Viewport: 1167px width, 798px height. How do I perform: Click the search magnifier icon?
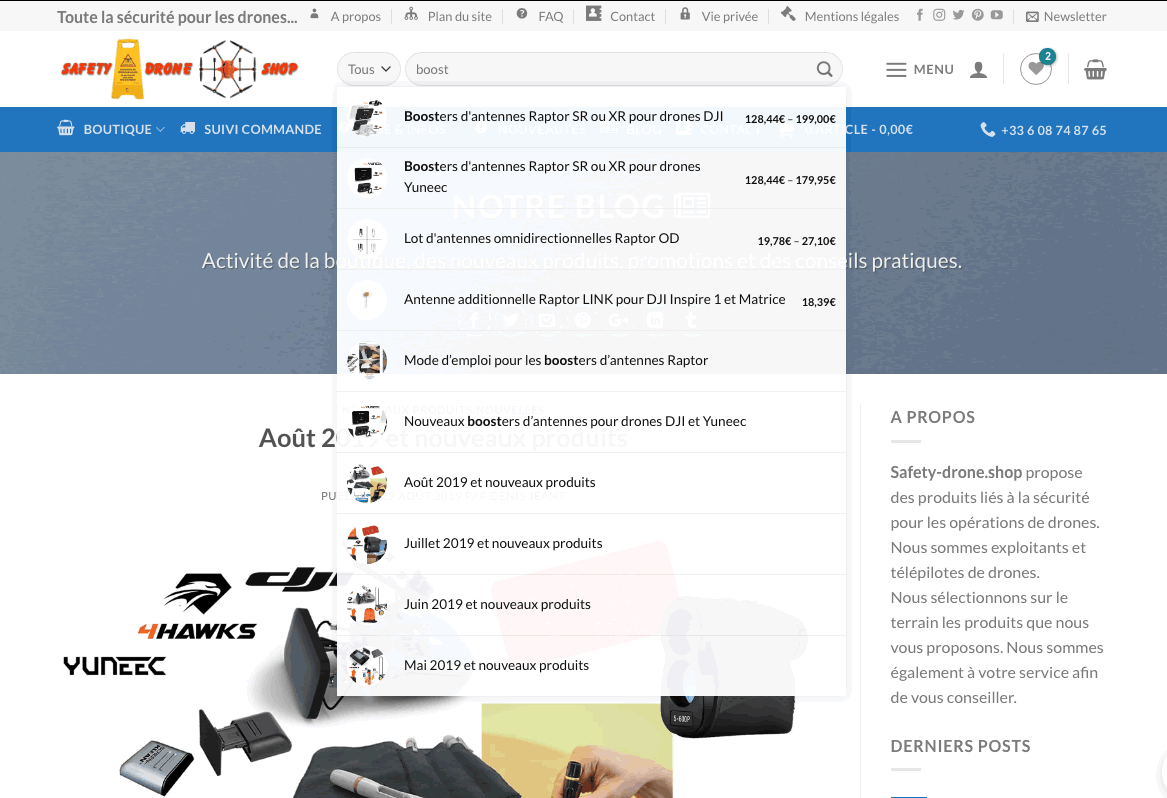pyautogui.click(x=824, y=69)
